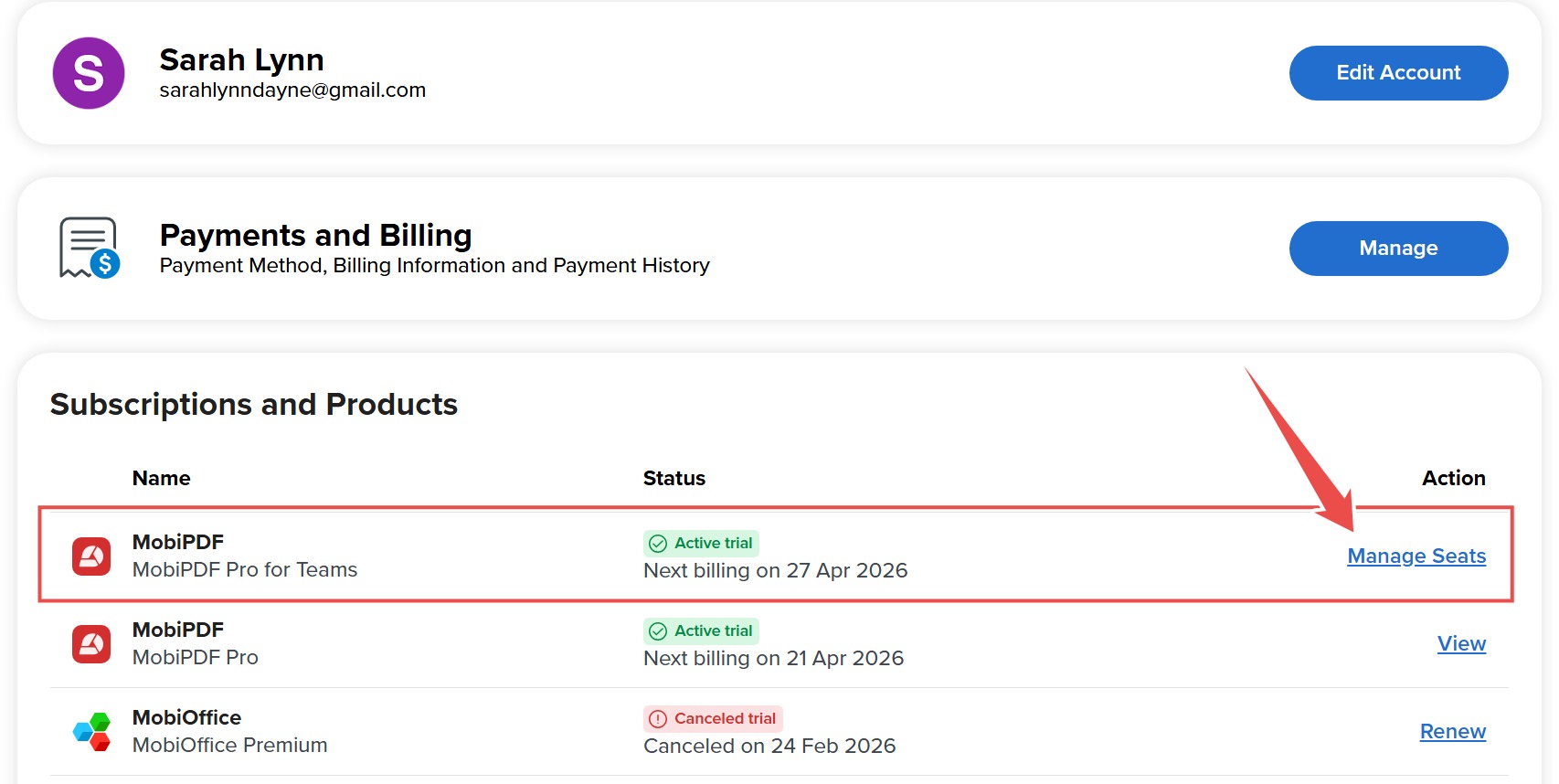Click the Active trial badge for MobiPDF Pro for Teams
Viewport: 1559px width, 784px height.
(x=701, y=543)
